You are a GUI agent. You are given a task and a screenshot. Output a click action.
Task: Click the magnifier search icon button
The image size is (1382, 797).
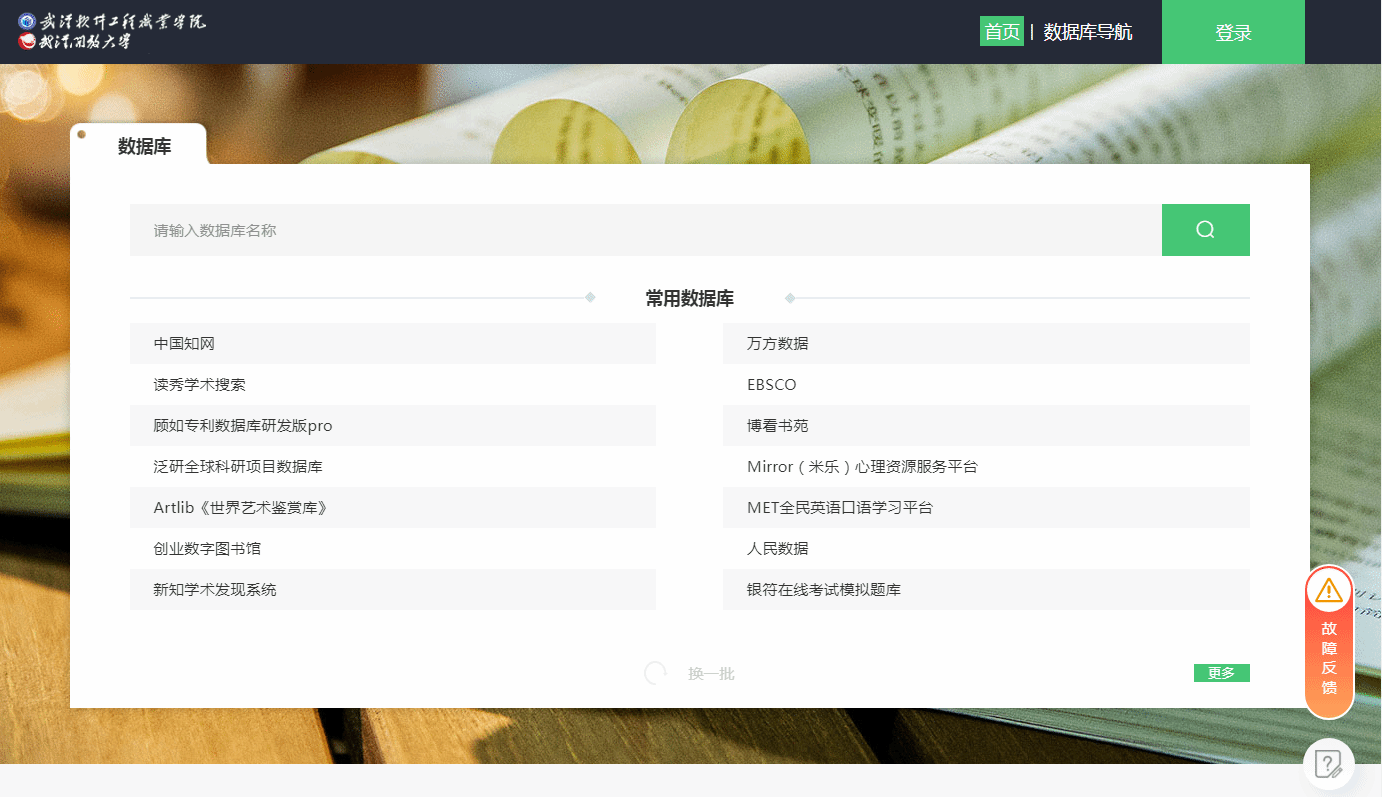coord(1205,230)
